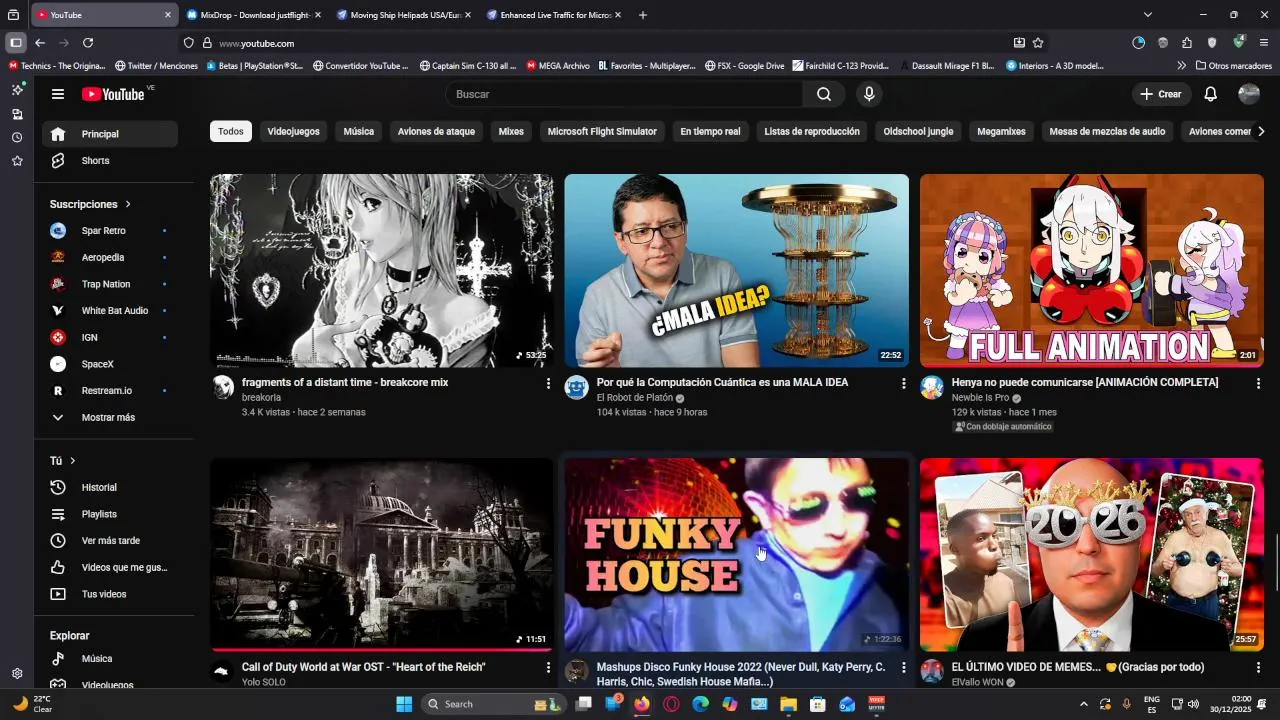Open the El Robot de Platón channel avatar

pos(577,388)
